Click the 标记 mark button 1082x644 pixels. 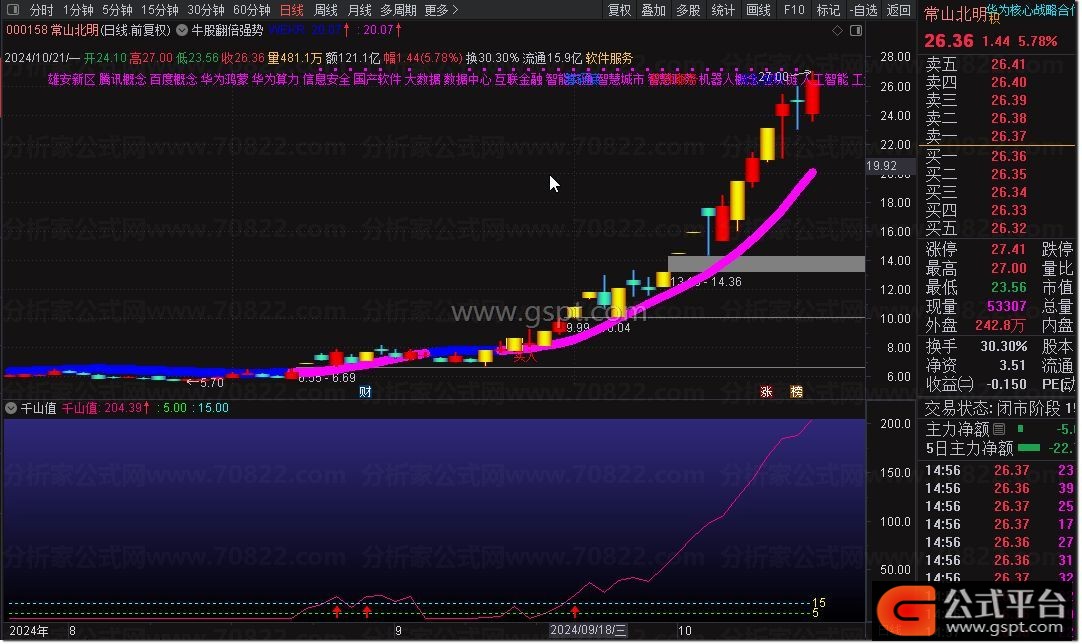(828, 10)
